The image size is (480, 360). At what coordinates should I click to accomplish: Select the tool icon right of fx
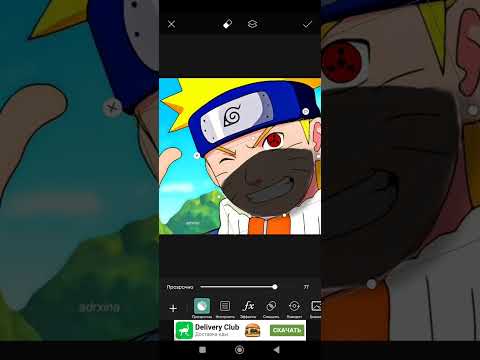point(271,306)
